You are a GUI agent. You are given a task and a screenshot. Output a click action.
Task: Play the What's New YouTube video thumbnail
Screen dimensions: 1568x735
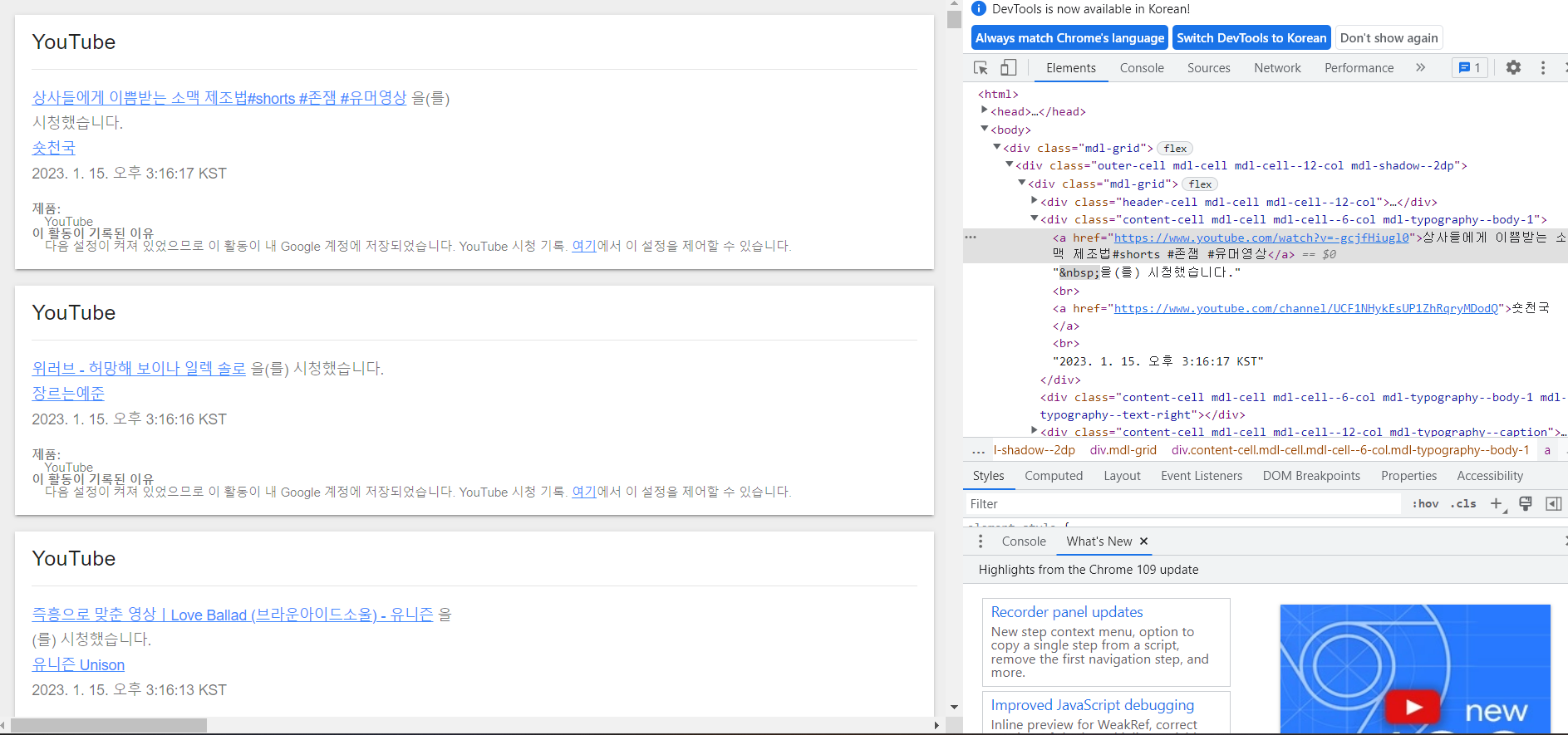[x=1413, y=707]
